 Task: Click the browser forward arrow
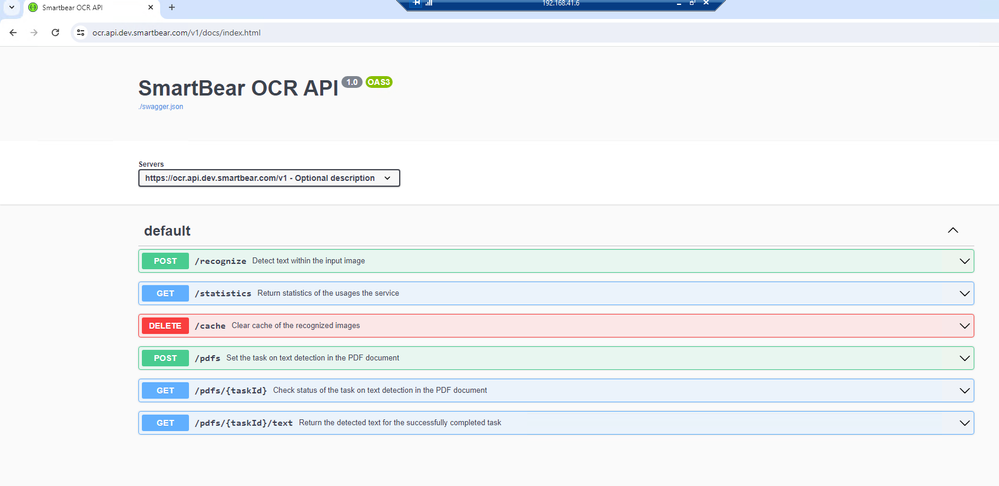point(34,32)
